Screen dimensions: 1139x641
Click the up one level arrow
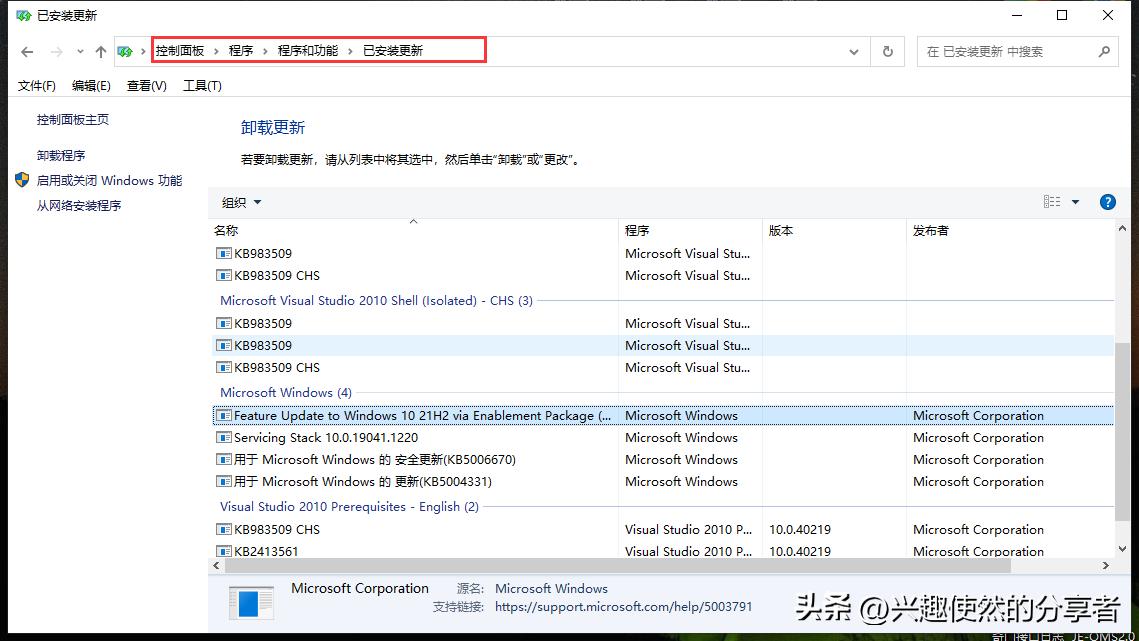(x=100, y=51)
